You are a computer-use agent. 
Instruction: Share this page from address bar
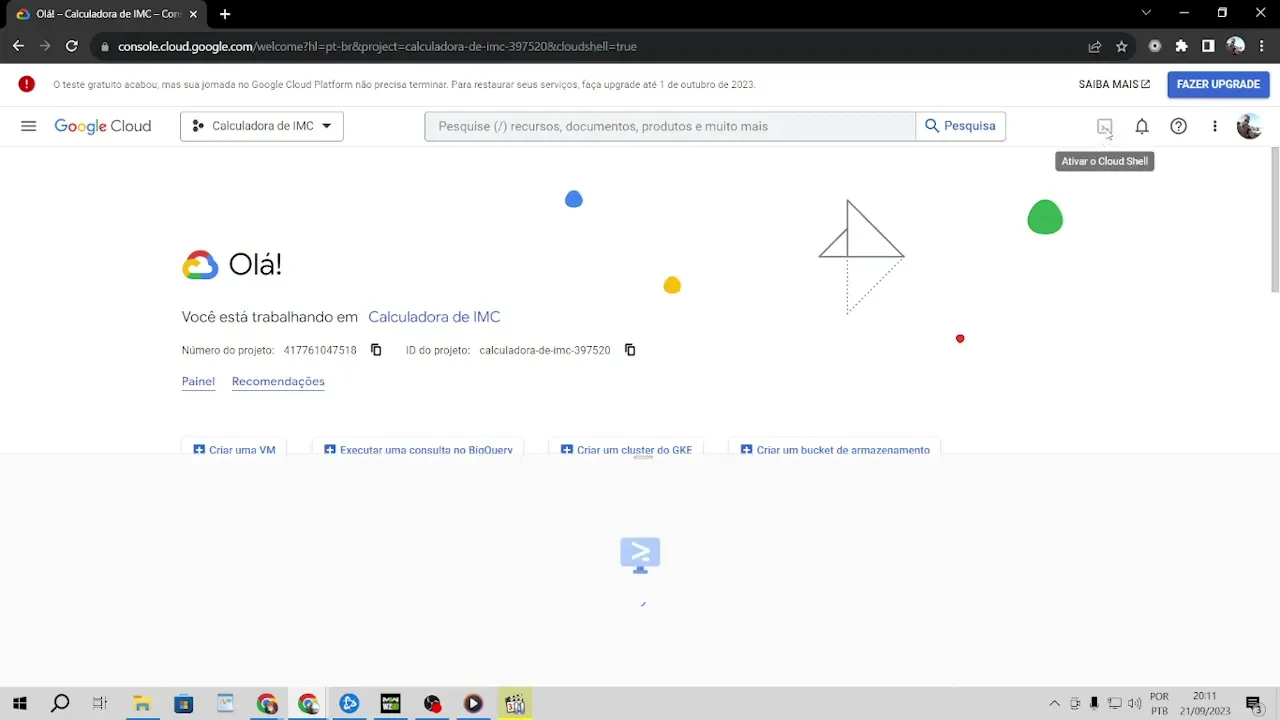(x=1095, y=46)
